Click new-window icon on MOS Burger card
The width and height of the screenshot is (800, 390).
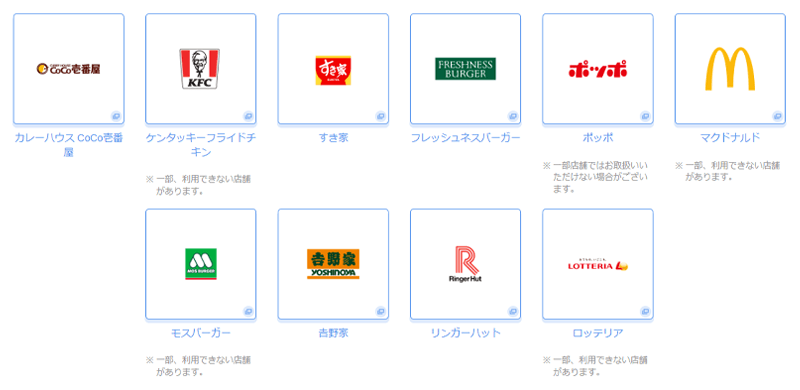tap(248, 311)
